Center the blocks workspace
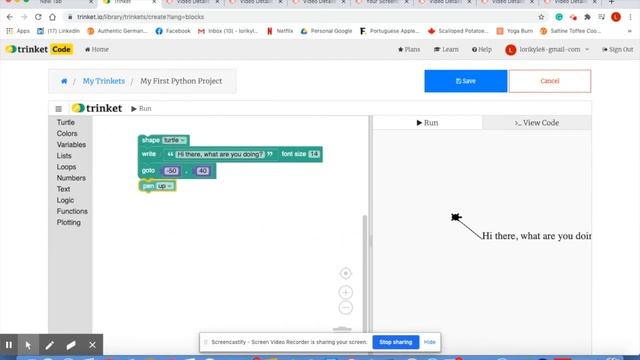The height and width of the screenshot is (360, 640). click(346, 273)
